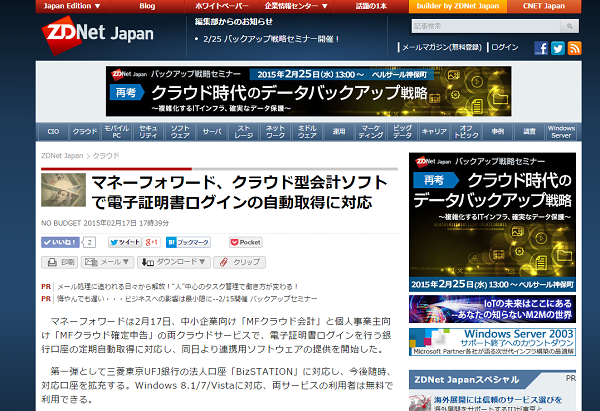Focus the article search field
600x411 pixels.
click(486, 26)
